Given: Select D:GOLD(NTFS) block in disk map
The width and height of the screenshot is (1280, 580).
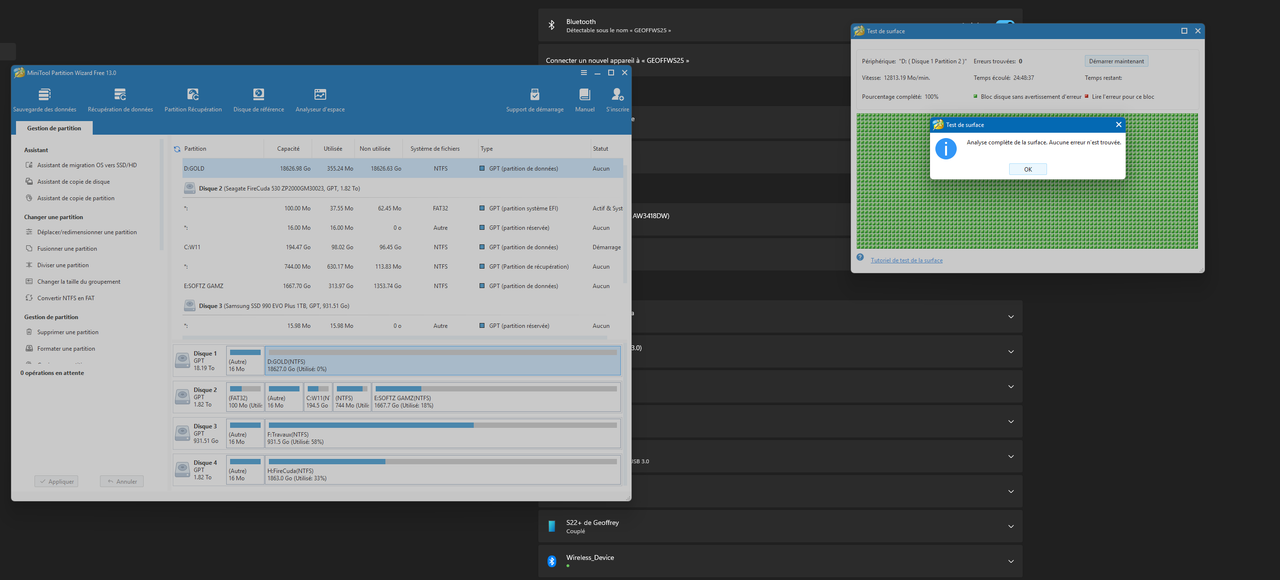Looking at the screenshot, I should pyautogui.click(x=443, y=360).
